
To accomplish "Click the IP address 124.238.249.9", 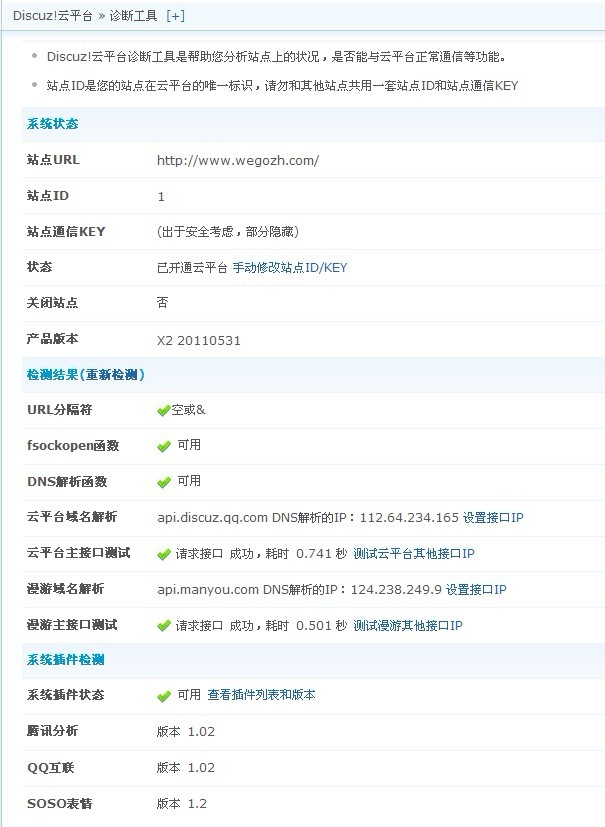I will click(396, 589).
